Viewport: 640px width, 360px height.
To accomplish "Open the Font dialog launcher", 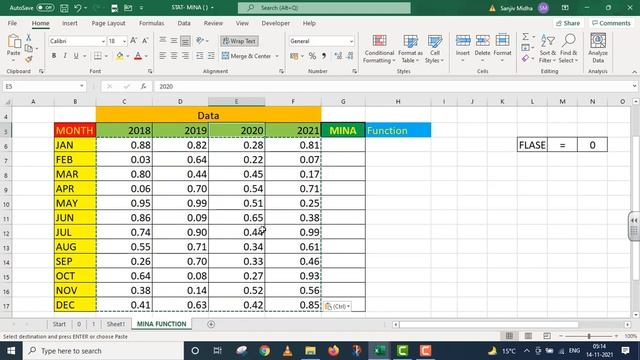I will (150, 71).
